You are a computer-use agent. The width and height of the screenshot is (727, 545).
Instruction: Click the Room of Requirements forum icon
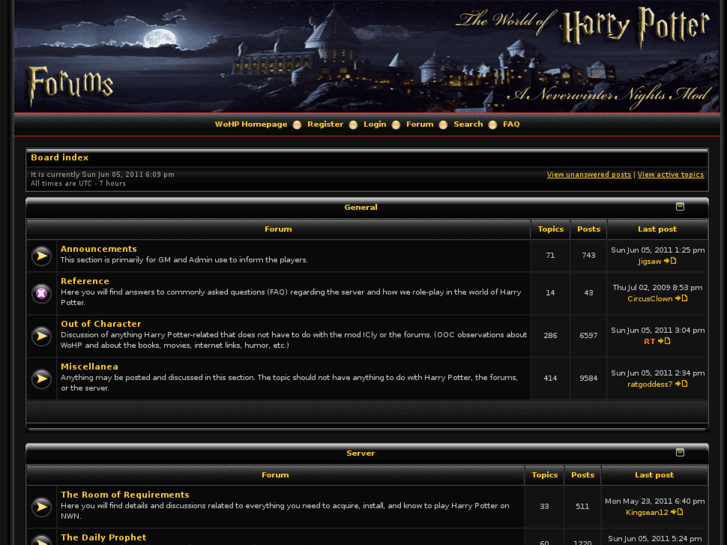(42, 507)
